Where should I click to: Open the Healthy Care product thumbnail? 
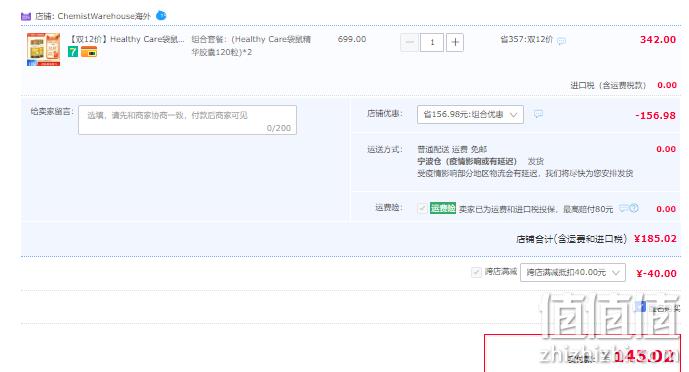(x=44, y=49)
